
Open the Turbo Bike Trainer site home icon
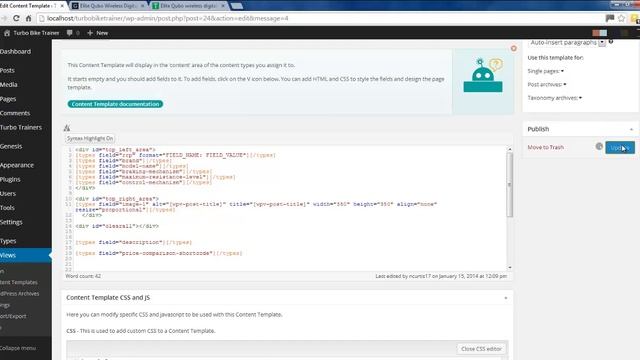pos(7,33)
